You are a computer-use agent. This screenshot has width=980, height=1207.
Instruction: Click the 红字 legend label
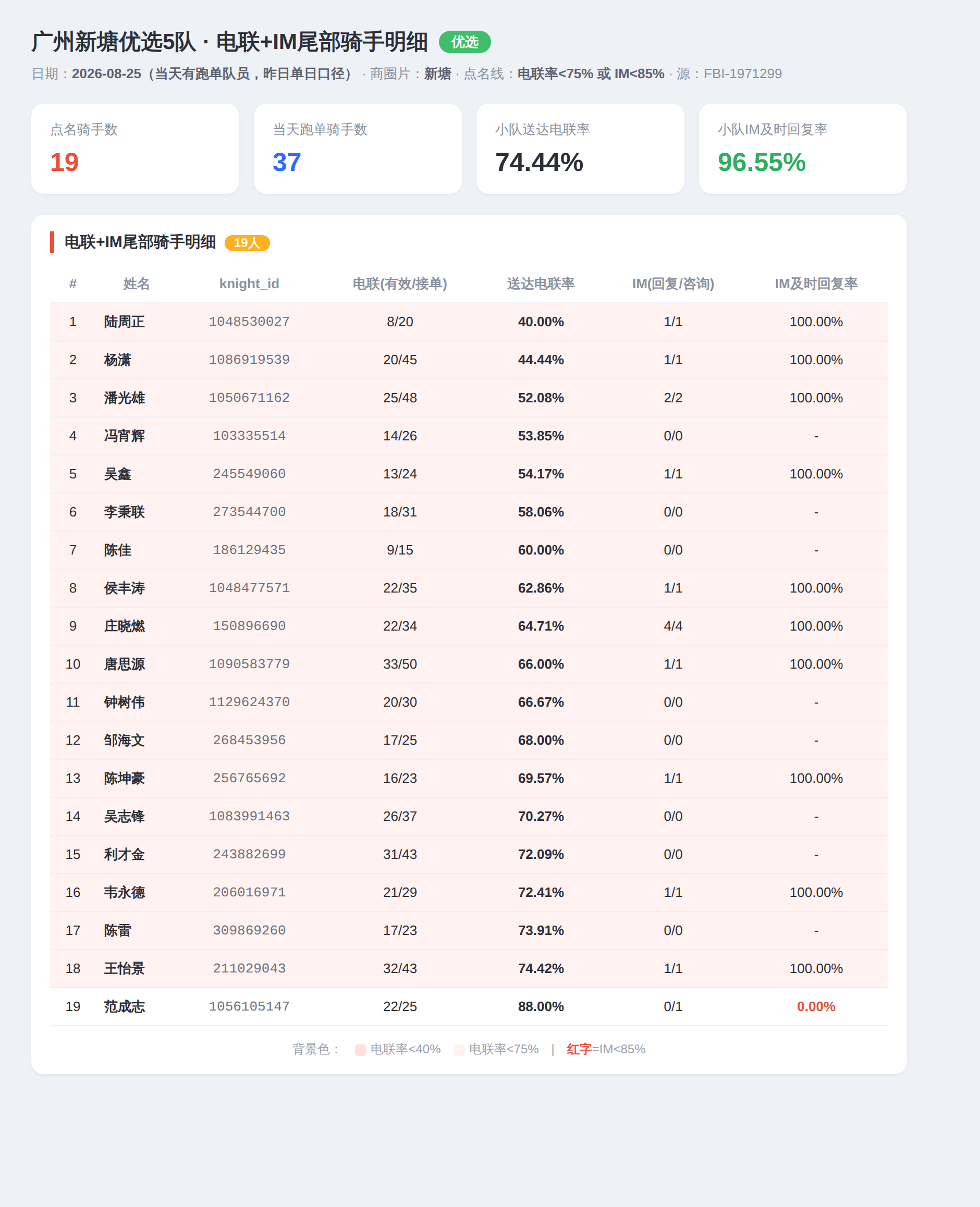coord(579,1049)
